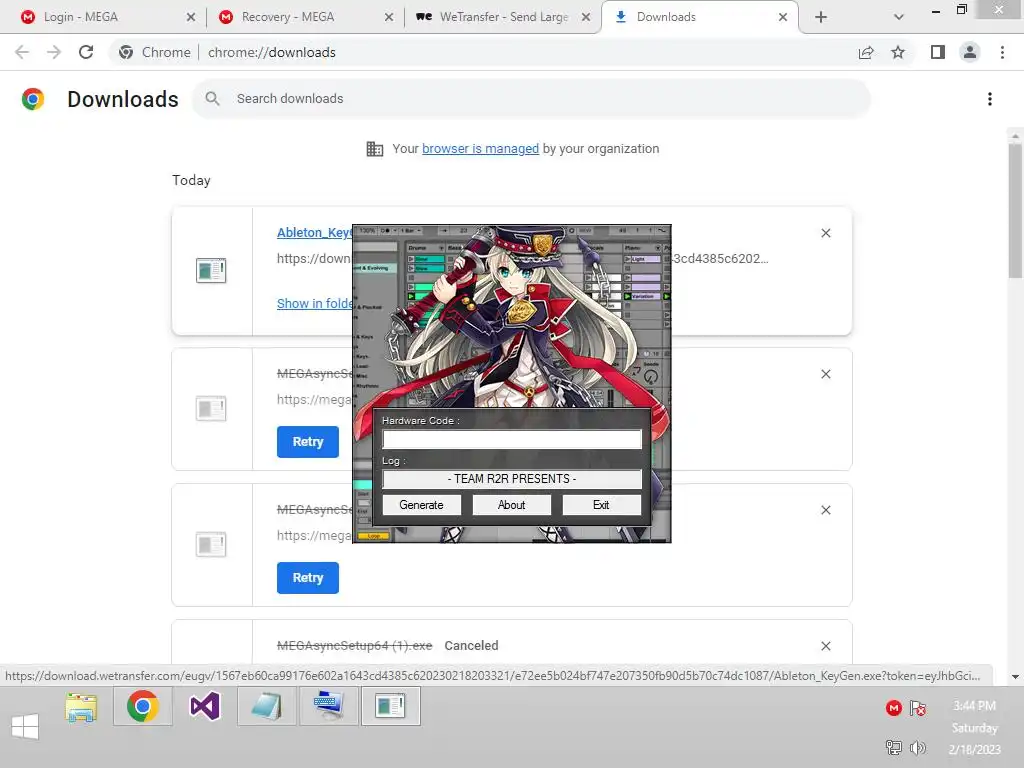
Task: Open the Windows Start menu
Action: click(25, 726)
